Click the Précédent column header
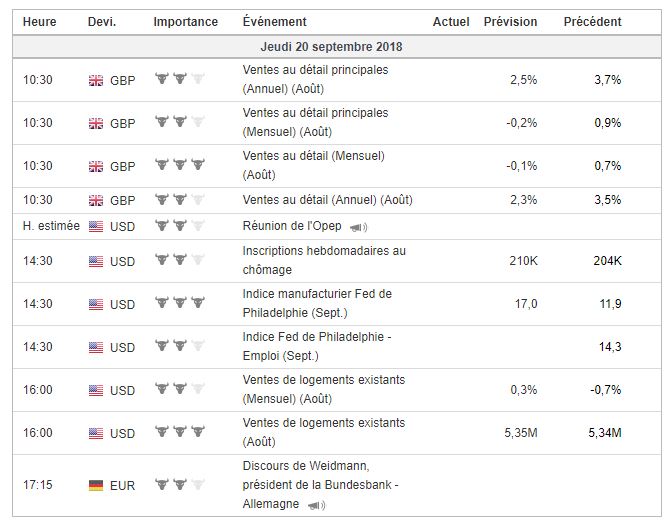Screen dimensions: 671x529 coord(592,22)
